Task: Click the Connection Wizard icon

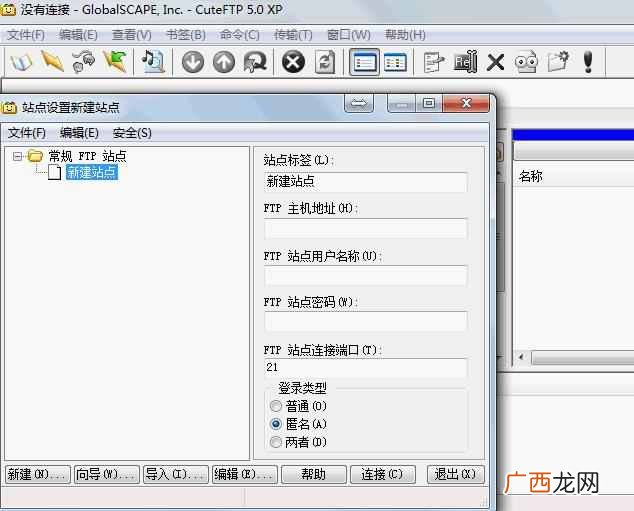Action: [83, 62]
